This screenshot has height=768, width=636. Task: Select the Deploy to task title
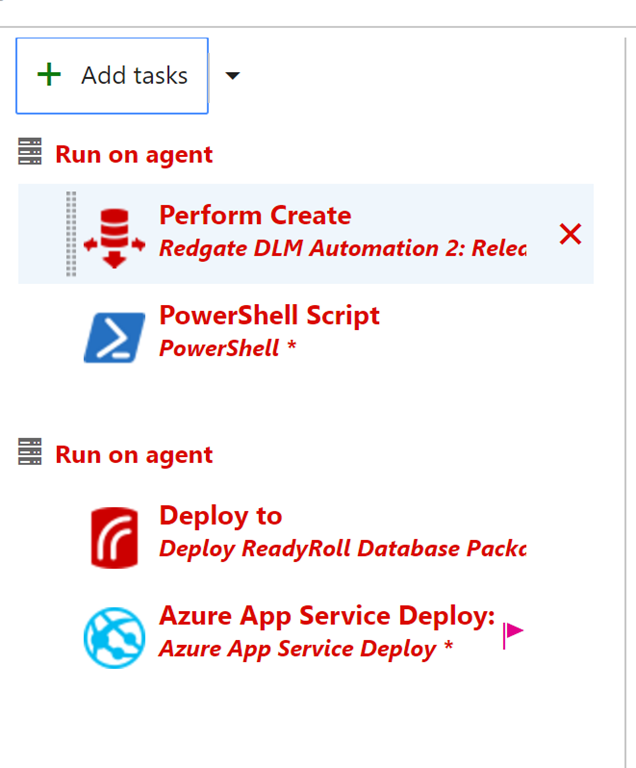point(220,516)
